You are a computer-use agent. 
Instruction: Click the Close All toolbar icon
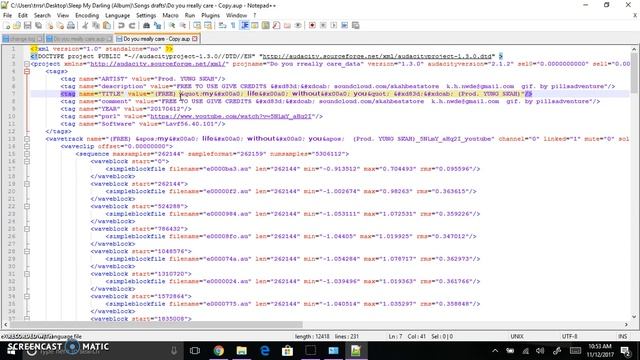tap(60, 26)
